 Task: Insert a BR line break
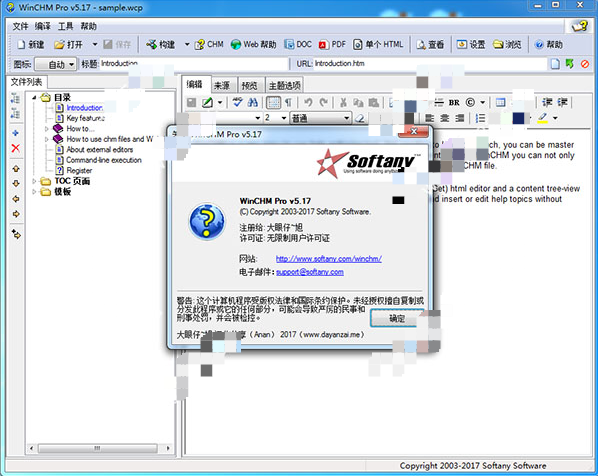pyautogui.click(x=454, y=102)
